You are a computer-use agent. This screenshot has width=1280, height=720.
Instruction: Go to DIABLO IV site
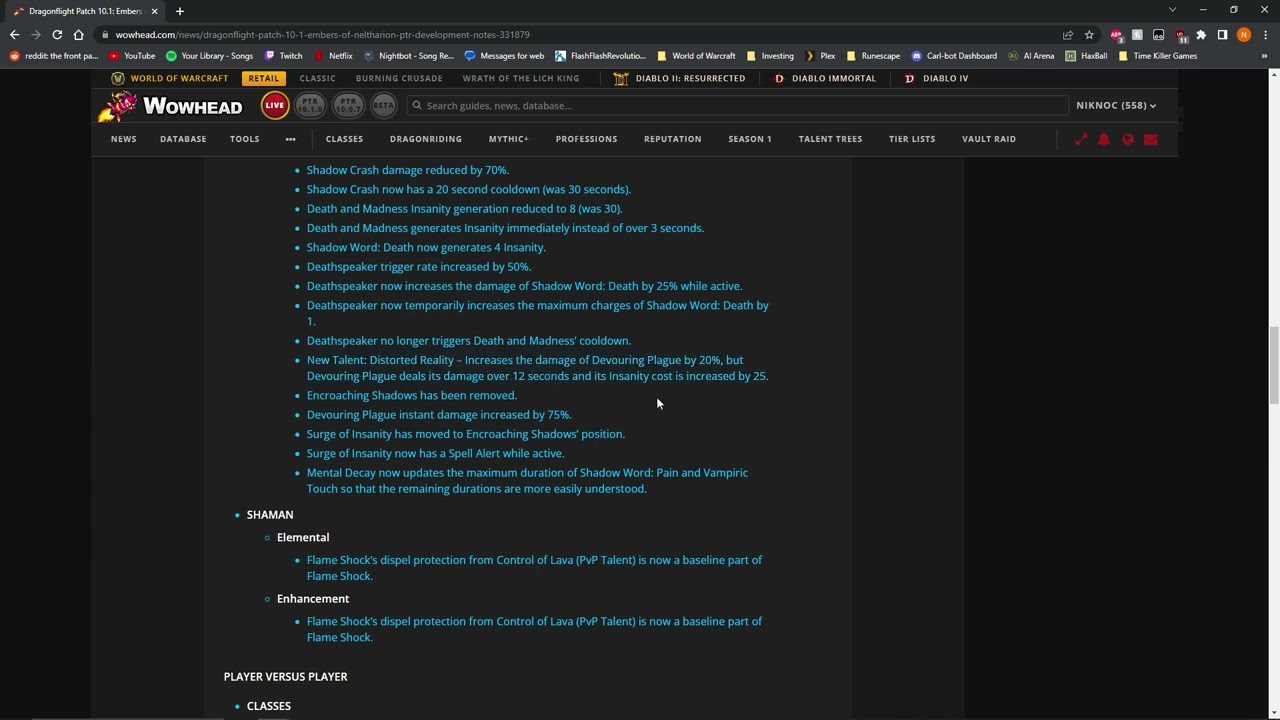936,78
